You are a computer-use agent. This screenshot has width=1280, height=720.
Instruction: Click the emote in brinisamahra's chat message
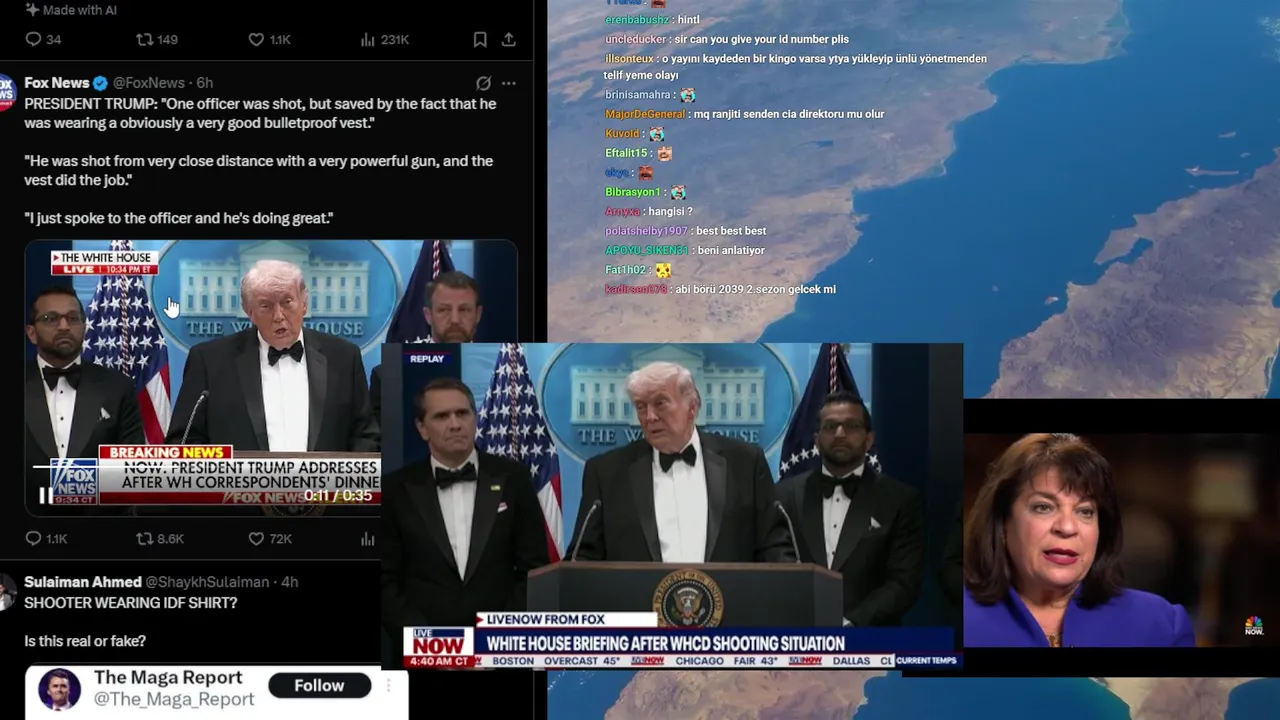[687, 95]
